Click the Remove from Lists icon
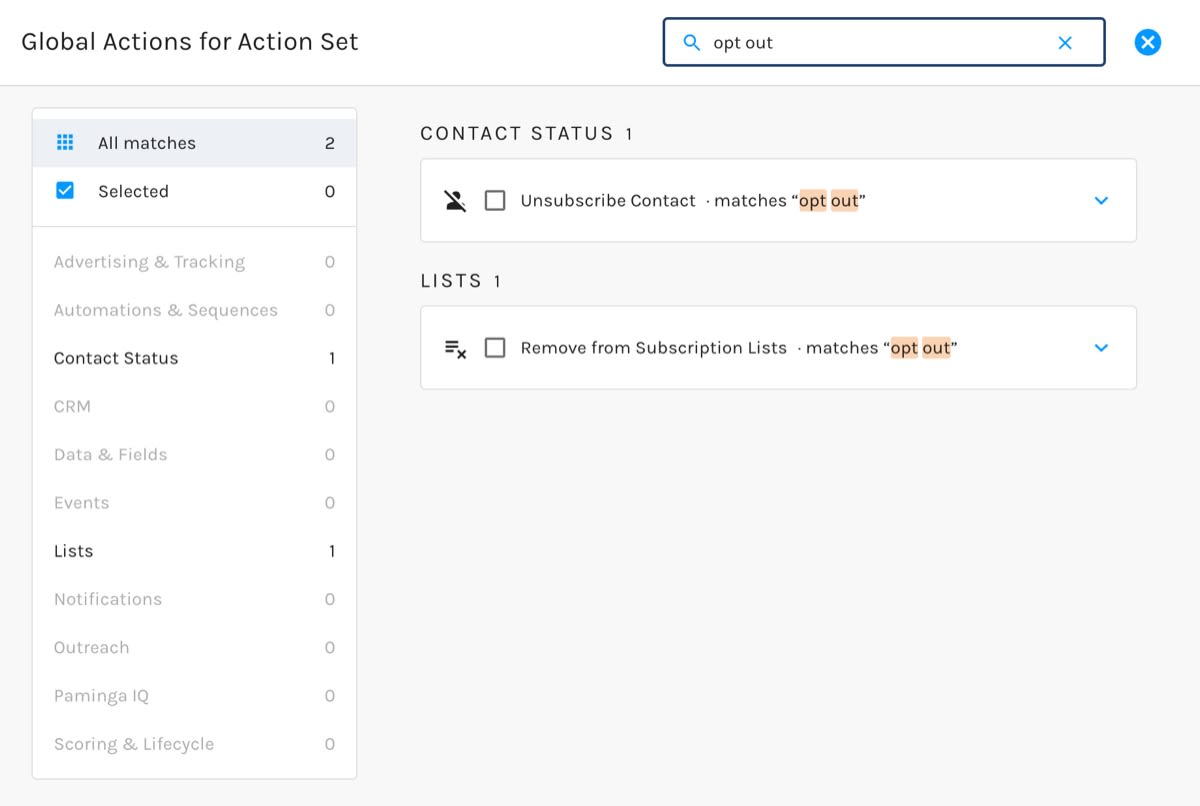Screen dimensions: 1200x806 coord(455,348)
